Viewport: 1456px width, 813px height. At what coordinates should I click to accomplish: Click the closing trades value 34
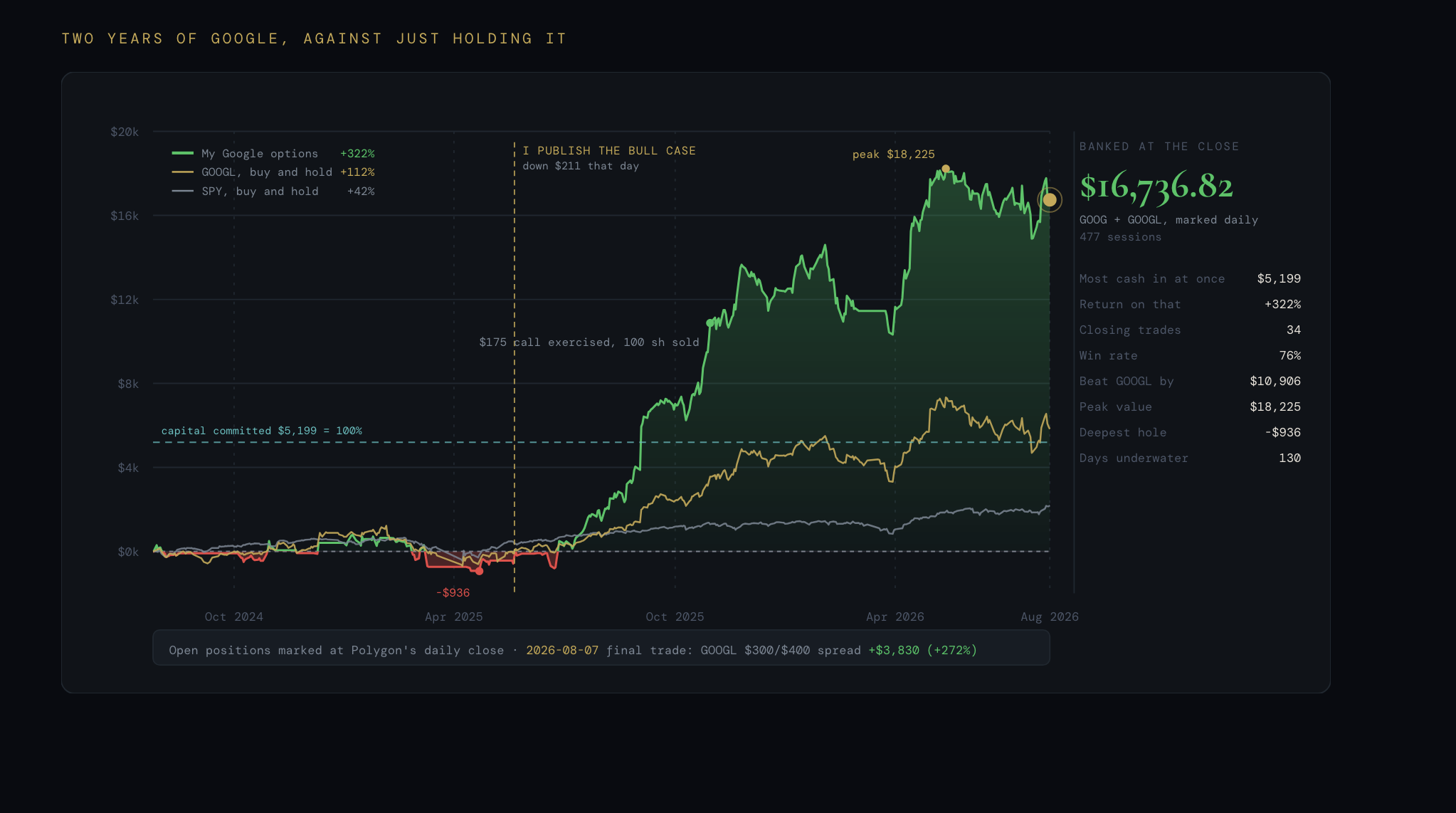point(1294,330)
